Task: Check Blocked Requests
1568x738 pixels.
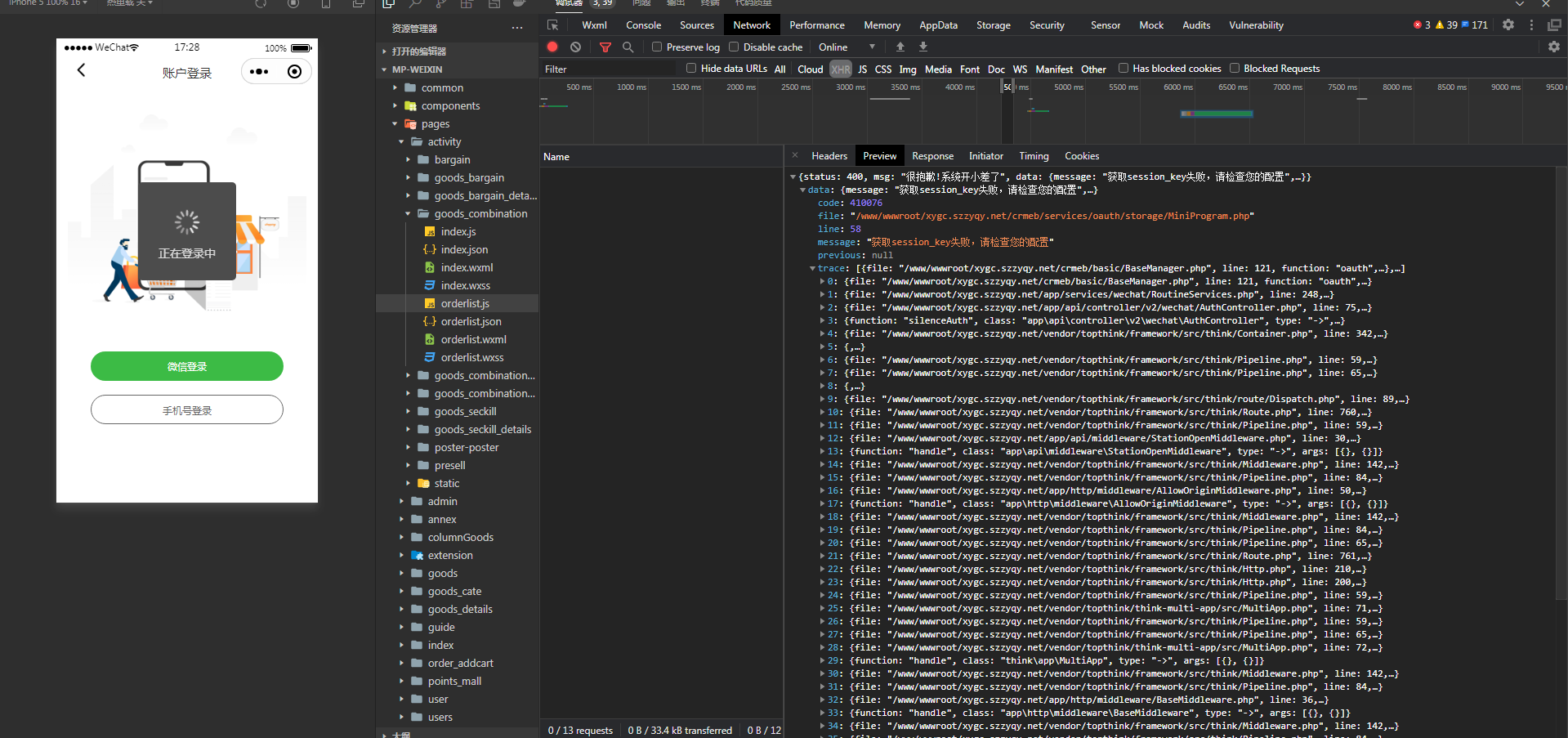Action: coord(1235,69)
